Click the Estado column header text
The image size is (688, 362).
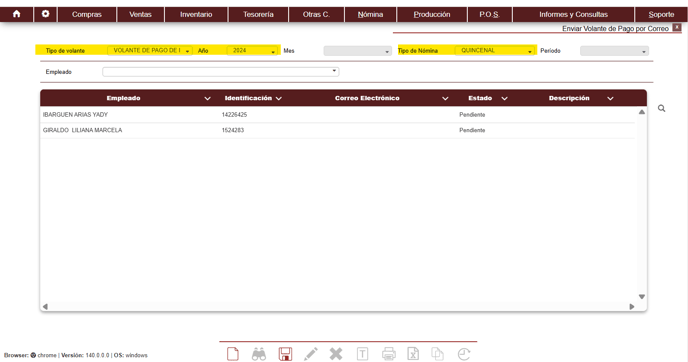(x=480, y=98)
